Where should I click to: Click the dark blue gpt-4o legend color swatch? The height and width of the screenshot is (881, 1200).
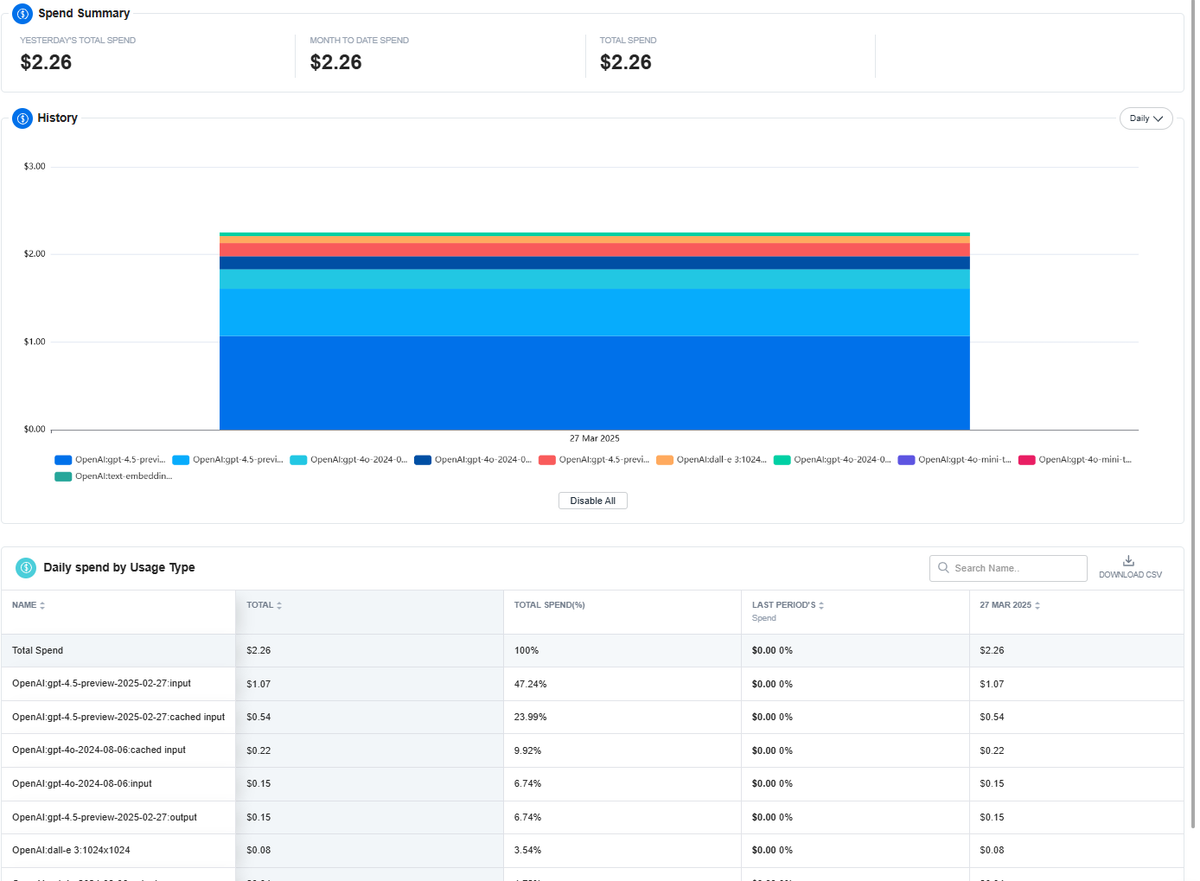(x=423, y=460)
